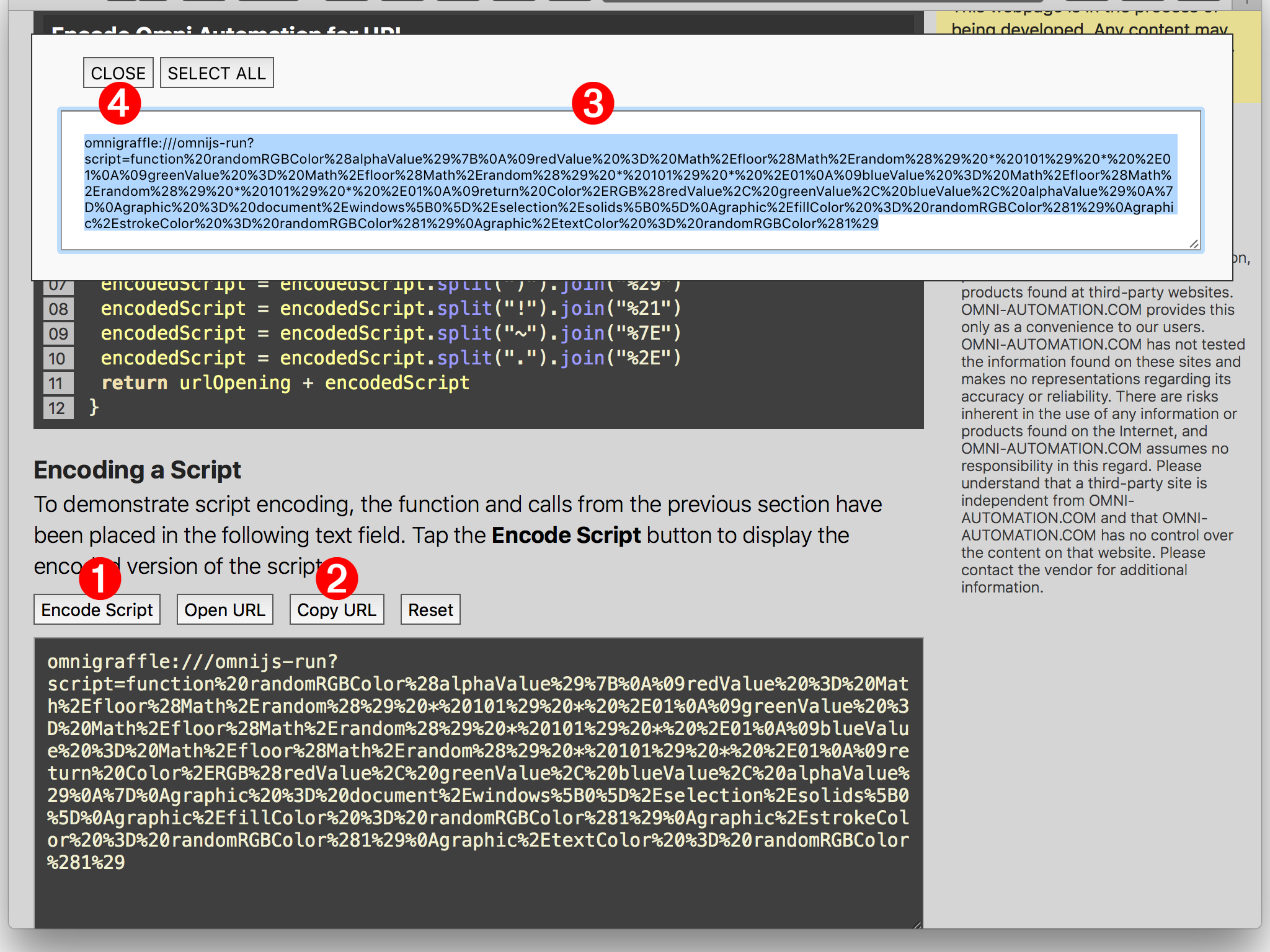Click code line number 08

[x=58, y=309]
